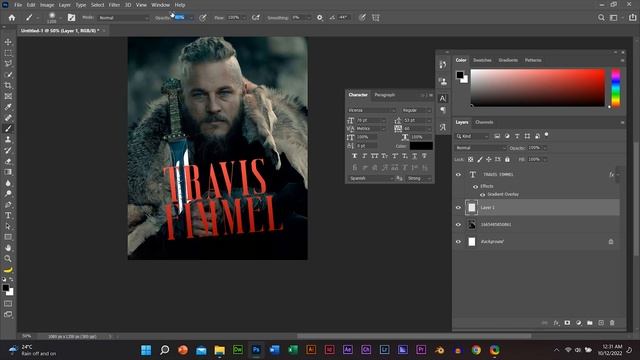Select the Dodge tool
This screenshot has width=640, height=360.
[x=8, y=193]
